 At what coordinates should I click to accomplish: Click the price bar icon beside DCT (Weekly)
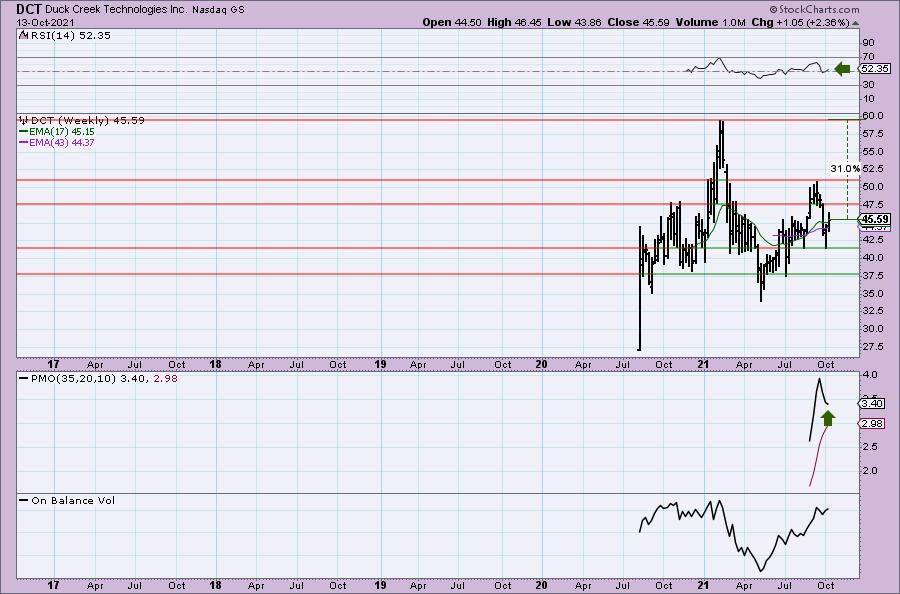24,120
